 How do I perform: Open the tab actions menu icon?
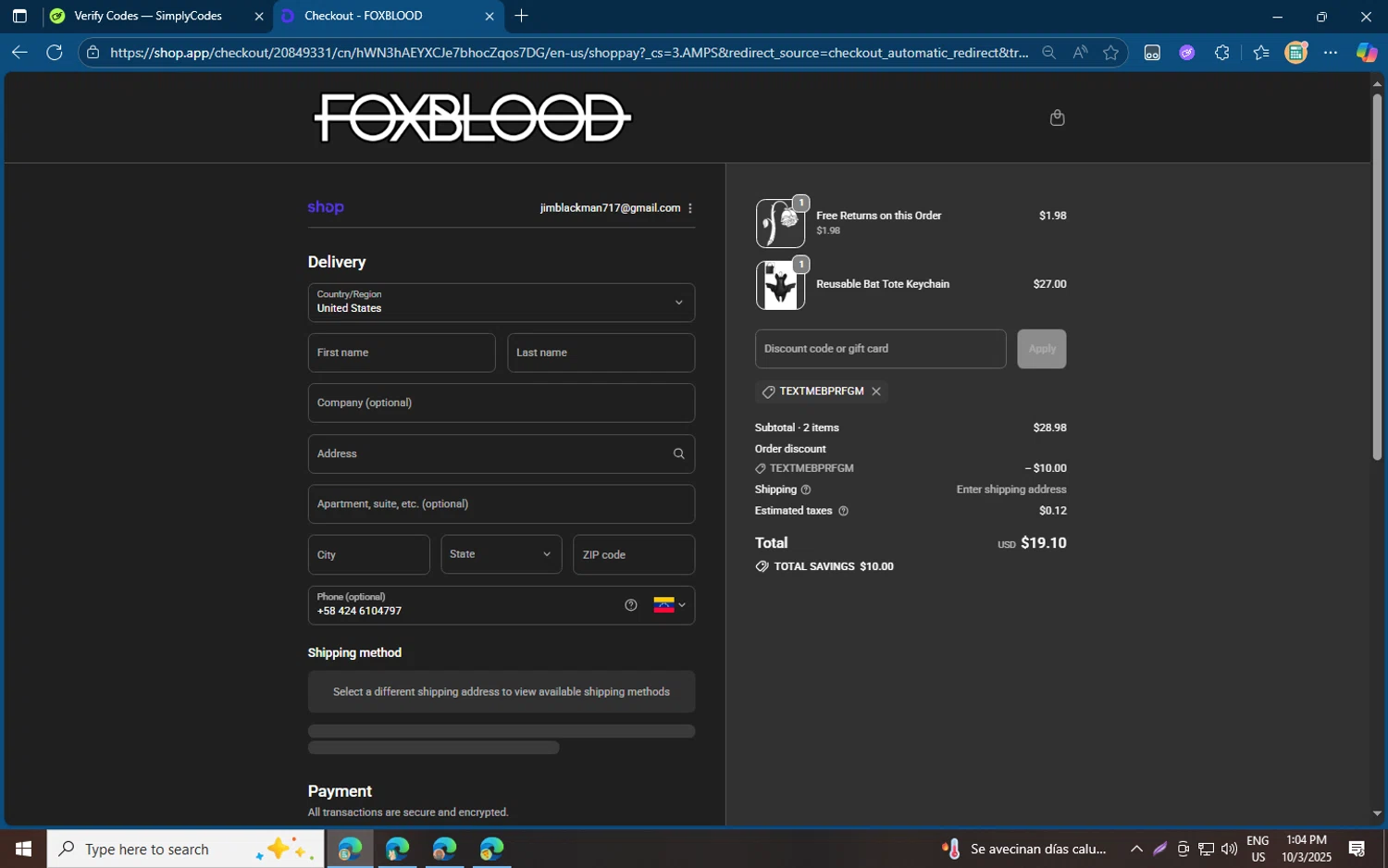(19, 16)
